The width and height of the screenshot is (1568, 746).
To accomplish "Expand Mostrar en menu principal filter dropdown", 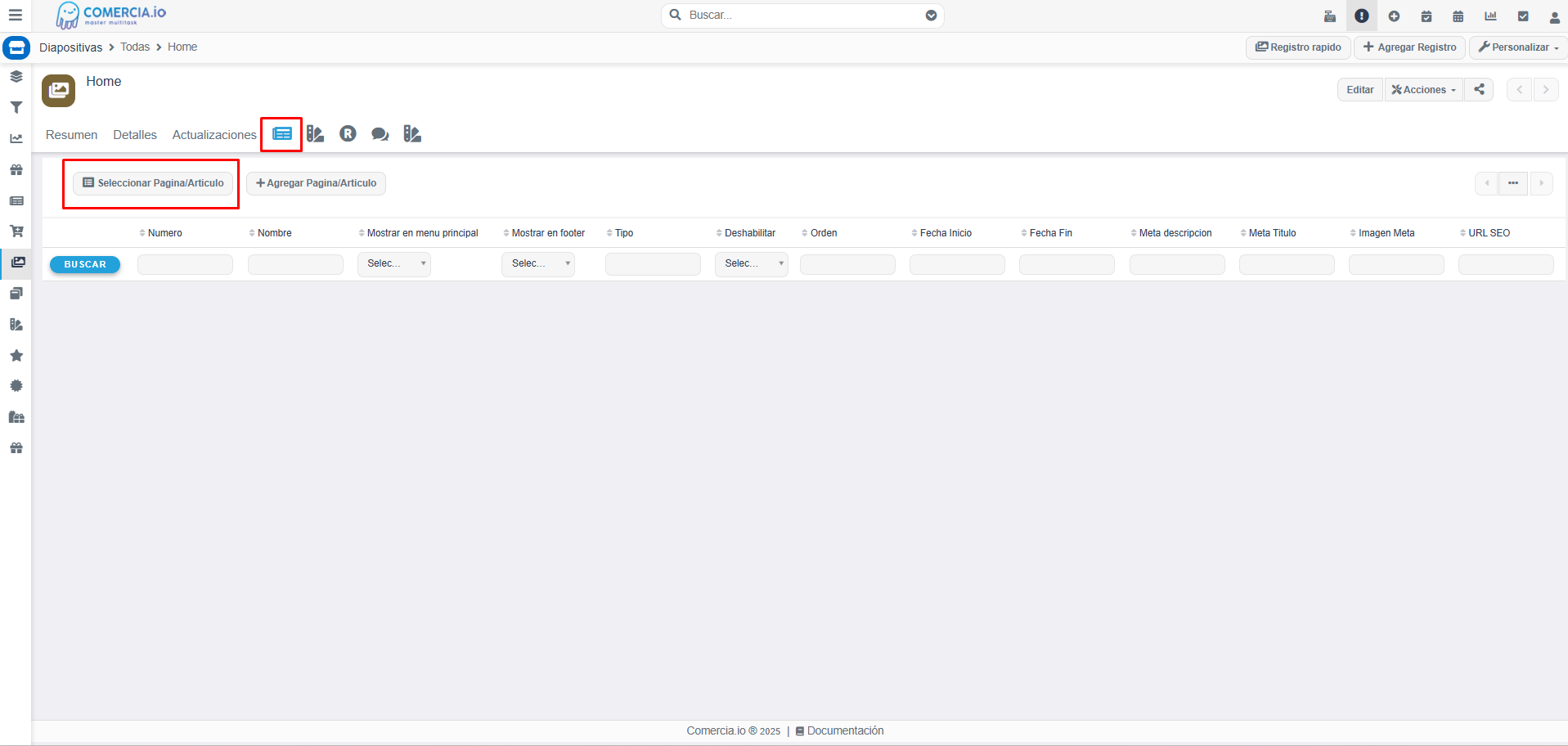I will 394,264.
